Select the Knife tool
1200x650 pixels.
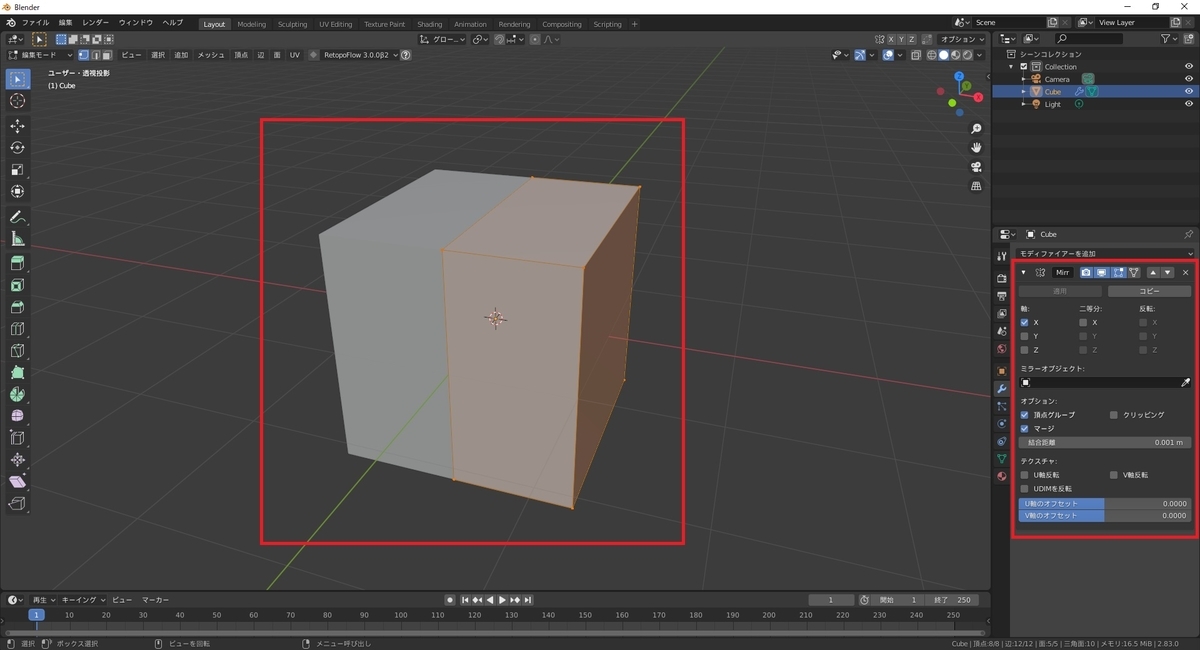click(17, 351)
